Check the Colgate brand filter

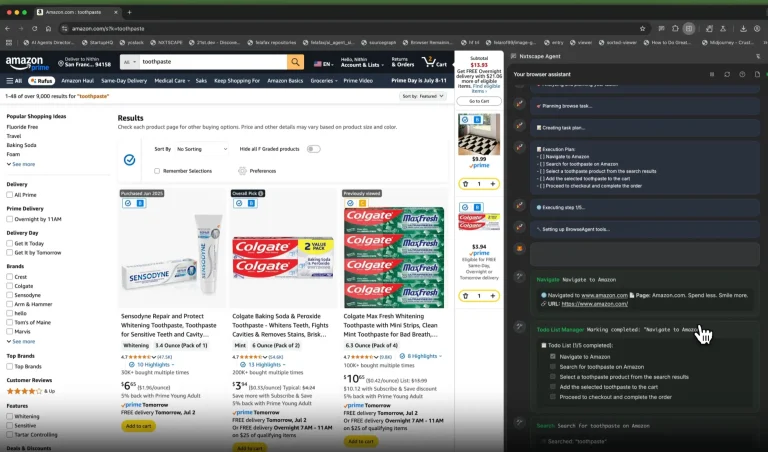10,286
